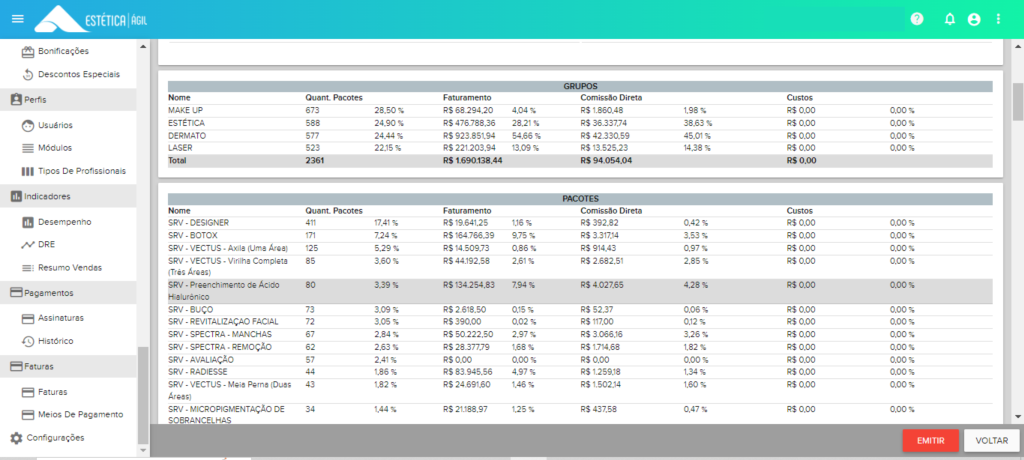This screenshot has height=460, width=1024.
Task: Open Tipos De Profissionais item
Action: point(82,171)
